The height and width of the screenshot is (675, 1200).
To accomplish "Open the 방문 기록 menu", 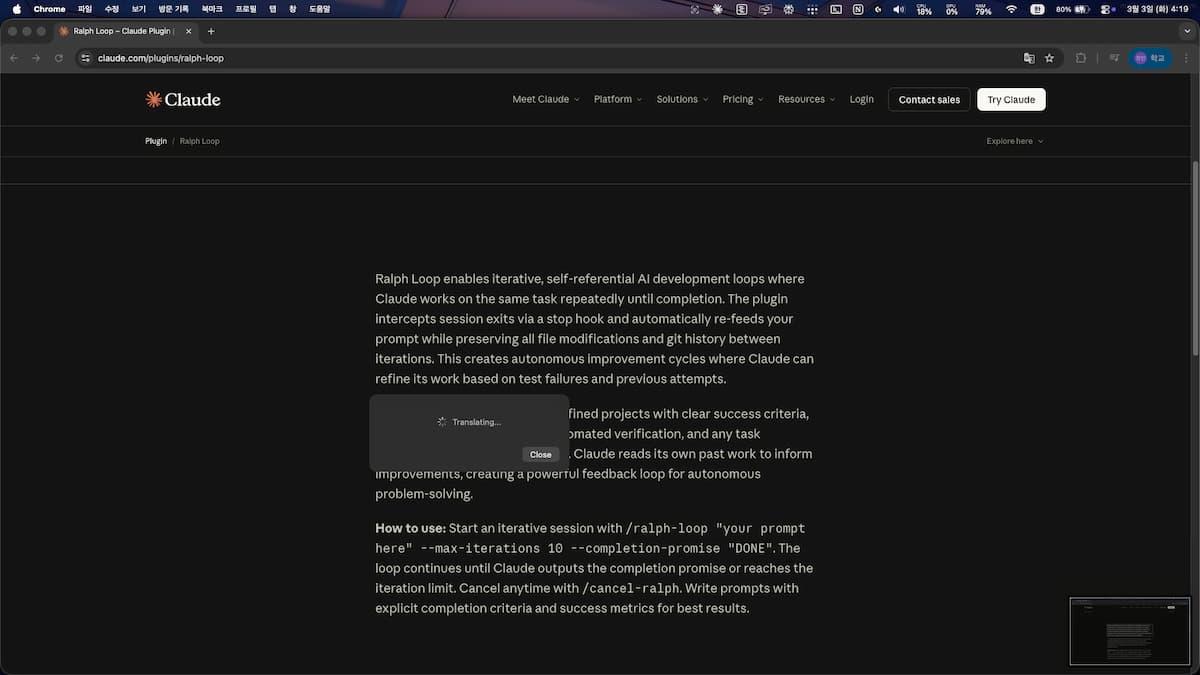I will [173, 9].
